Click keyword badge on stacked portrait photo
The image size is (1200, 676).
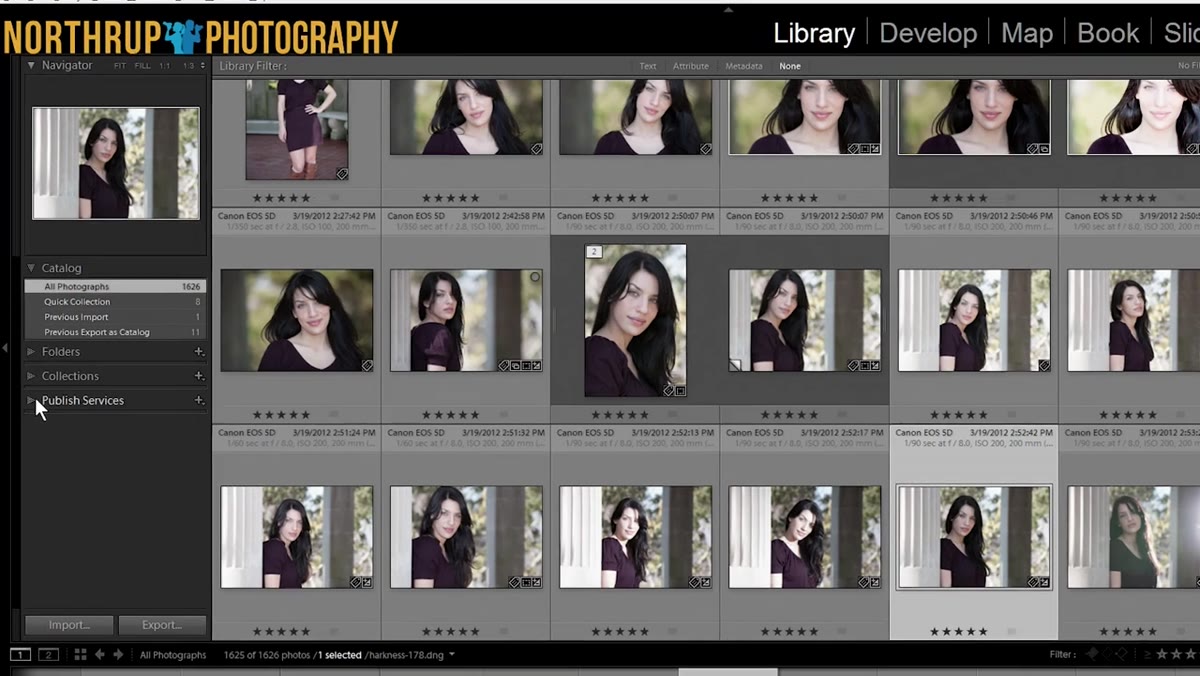tap(669, 390)
